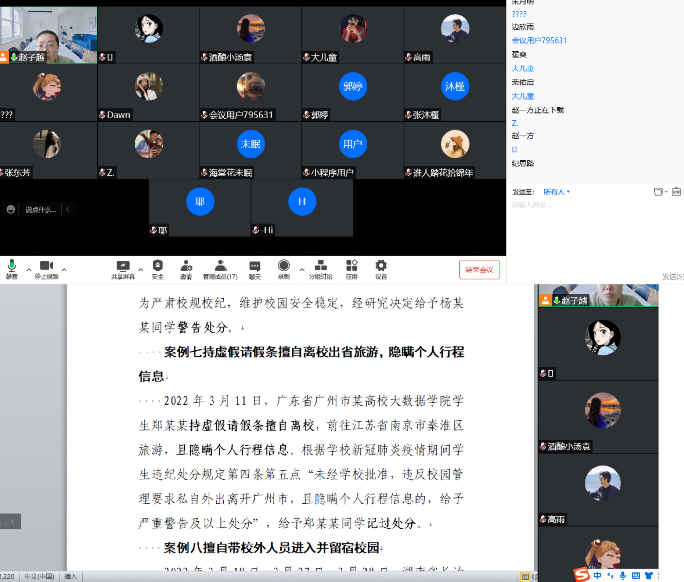
Task: Open breakout discussion groups icon
Action: coord(319,266)
